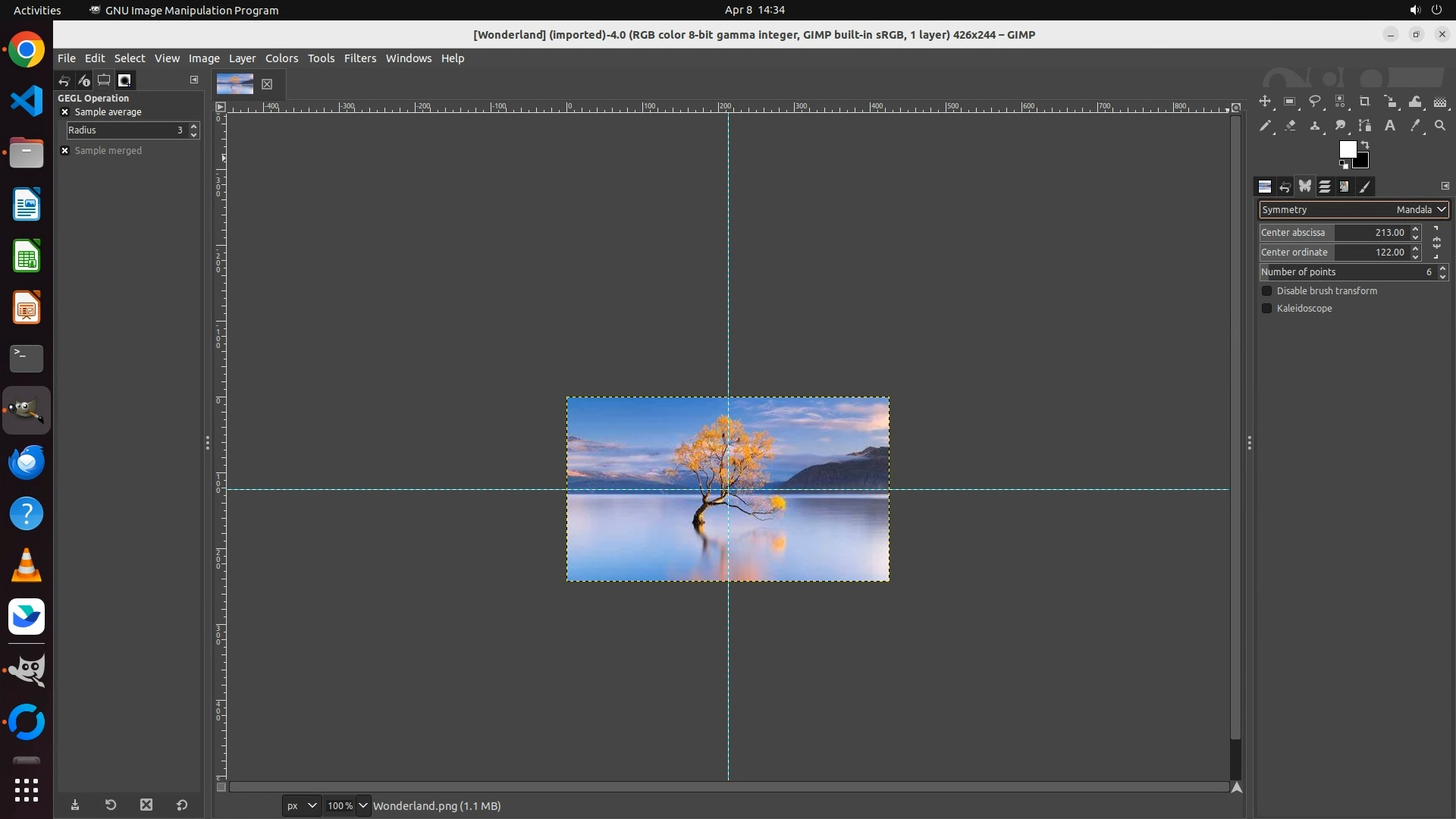Select the Free Select lasso tool
The image size is (1456, 819).
(x=1315, y=102)
